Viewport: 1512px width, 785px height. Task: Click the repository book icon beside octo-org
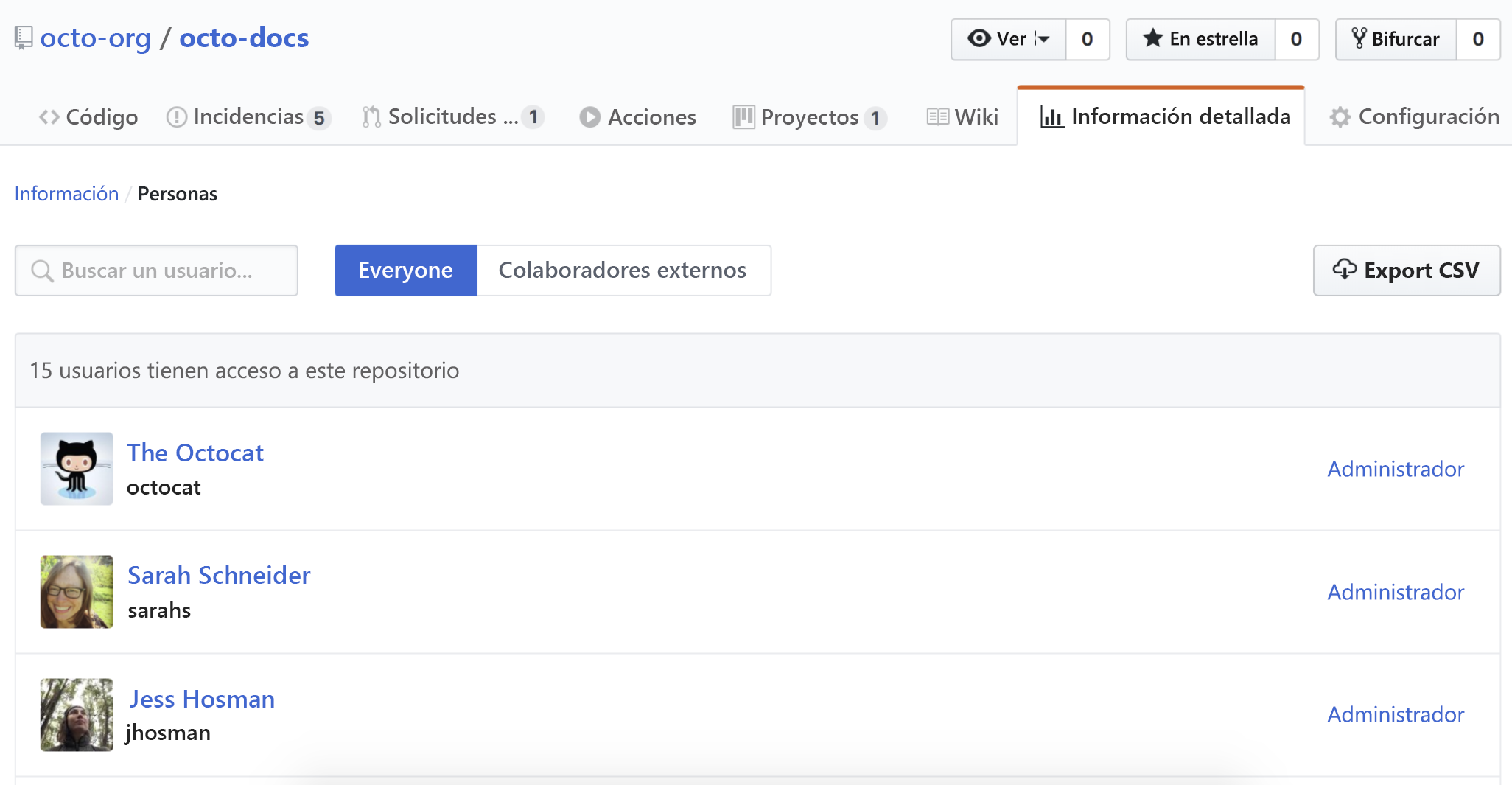point(23,36)
